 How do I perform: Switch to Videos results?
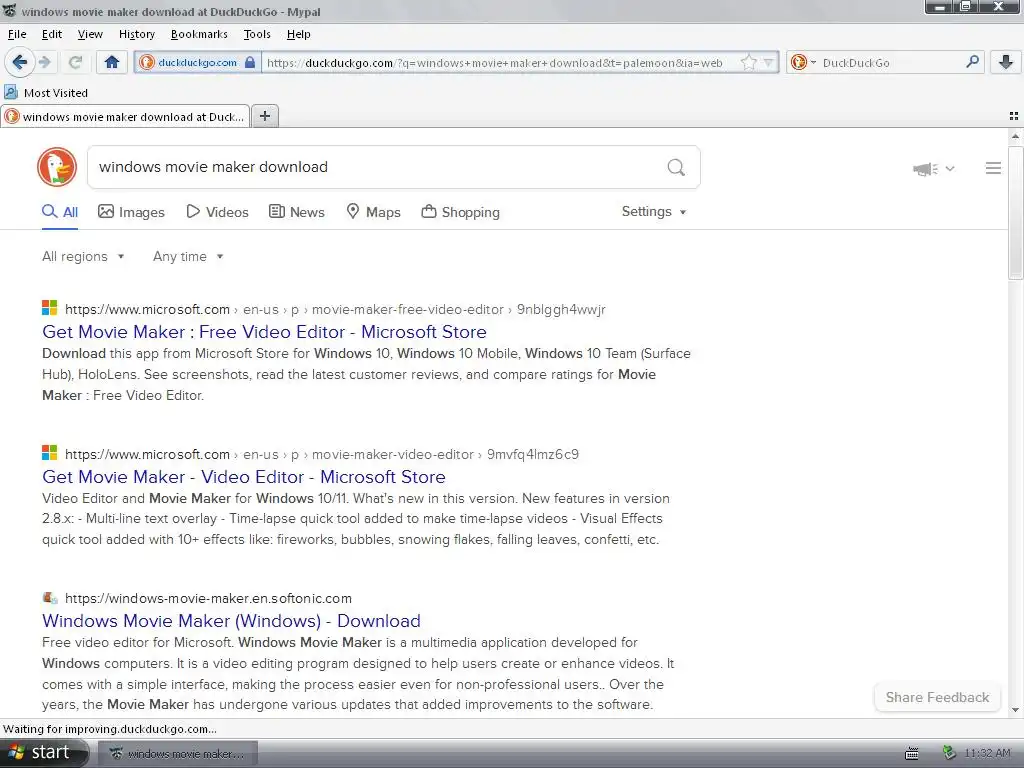(217, 212)
